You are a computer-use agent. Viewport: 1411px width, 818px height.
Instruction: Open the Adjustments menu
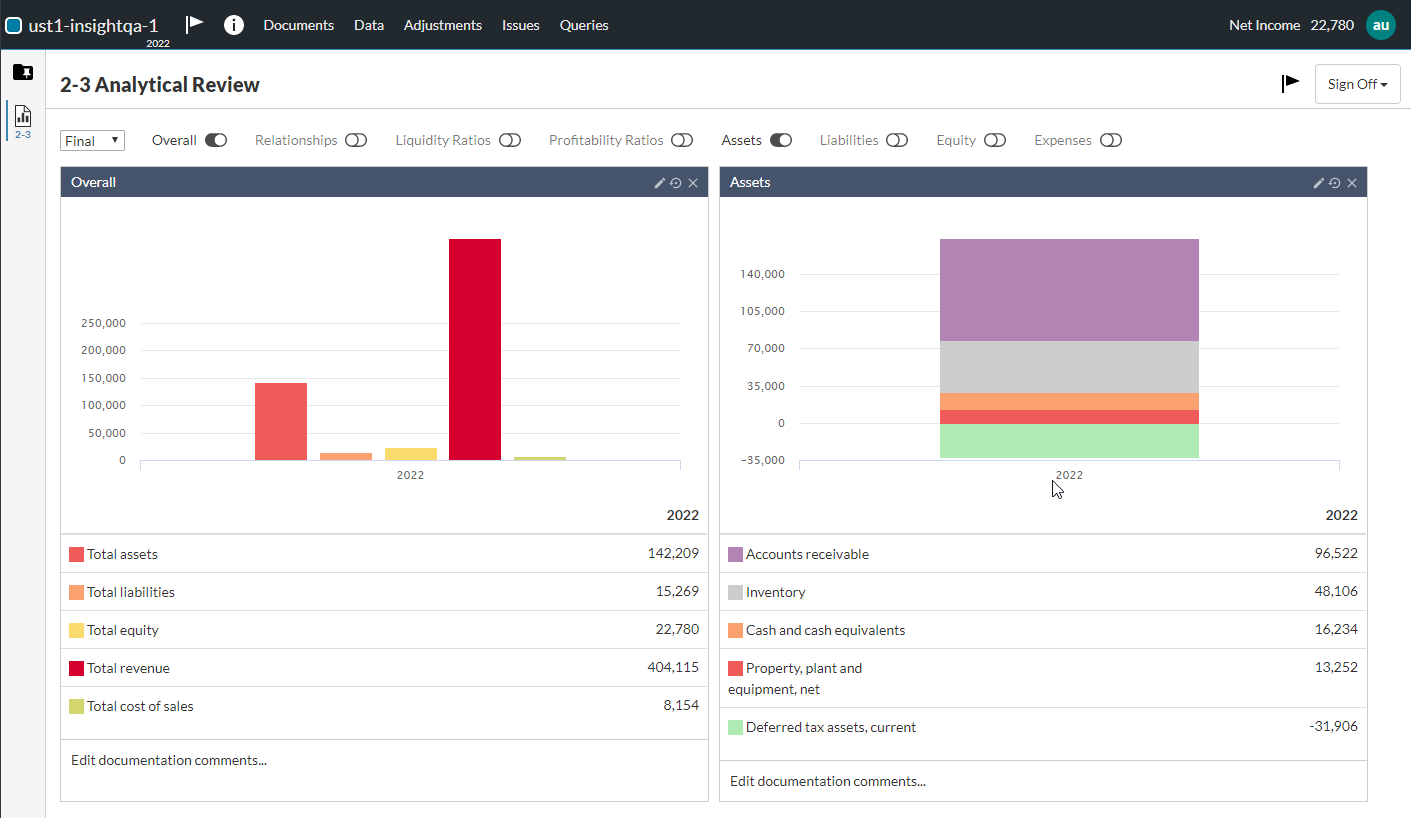click(442, 25)
